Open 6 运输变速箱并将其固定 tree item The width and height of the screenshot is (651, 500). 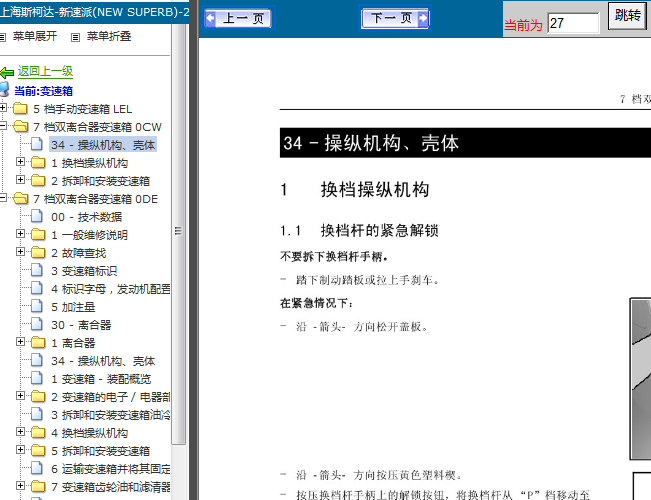coord(110,469)
